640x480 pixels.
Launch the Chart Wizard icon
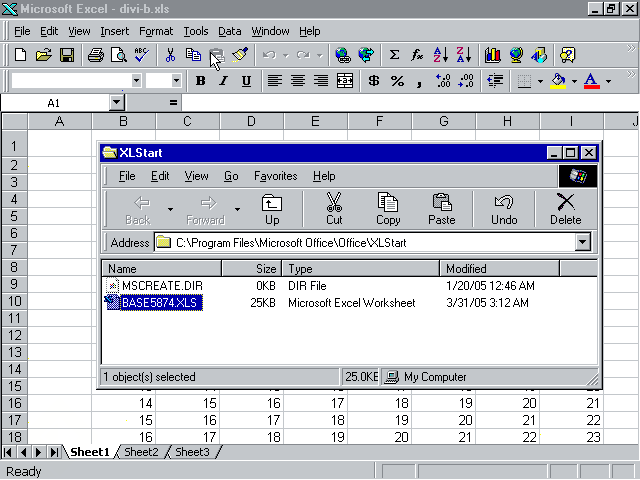click(493, 55)
